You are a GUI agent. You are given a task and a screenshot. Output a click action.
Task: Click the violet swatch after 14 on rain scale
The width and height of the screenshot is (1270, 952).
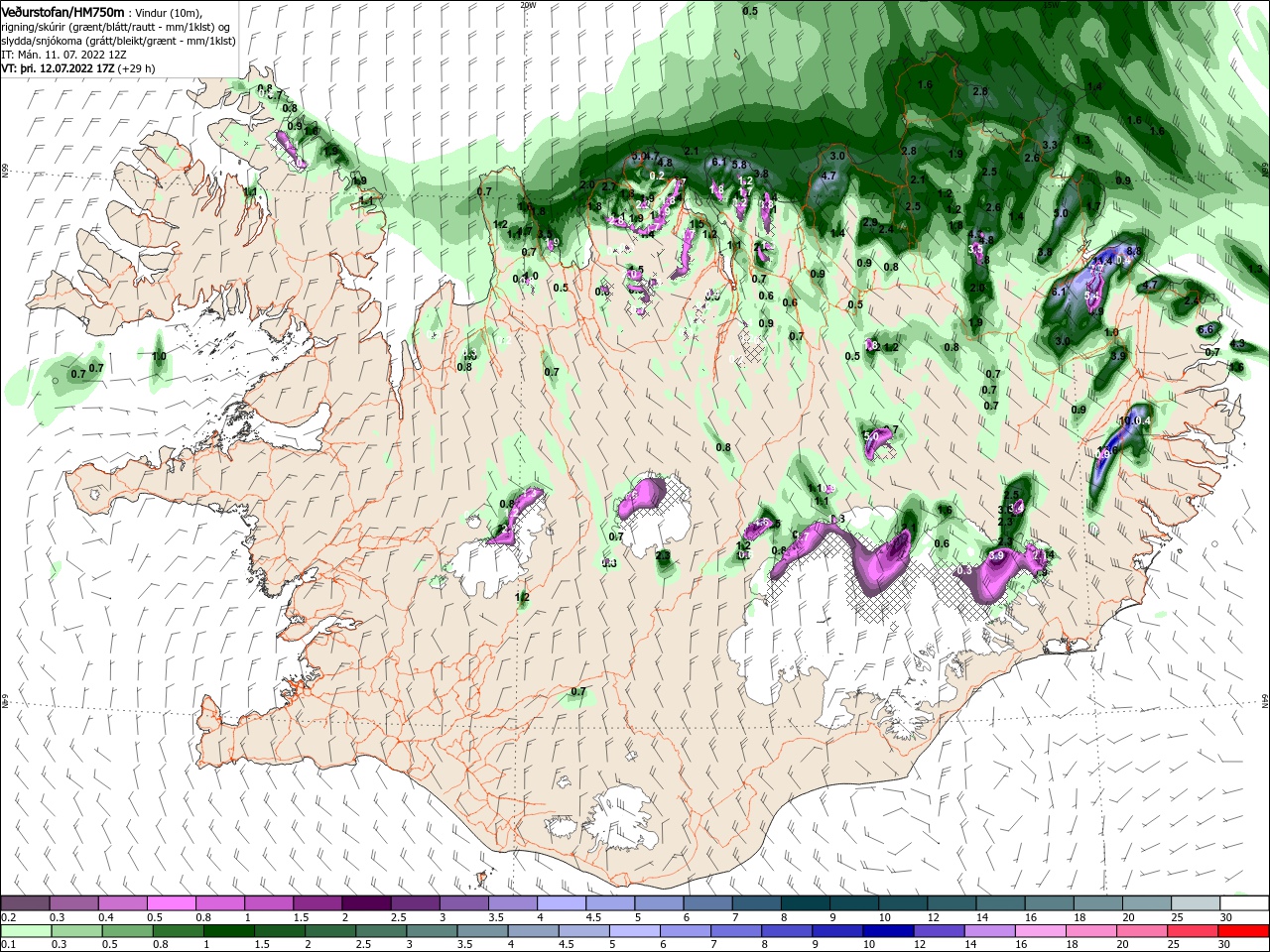tap(990, 931)
